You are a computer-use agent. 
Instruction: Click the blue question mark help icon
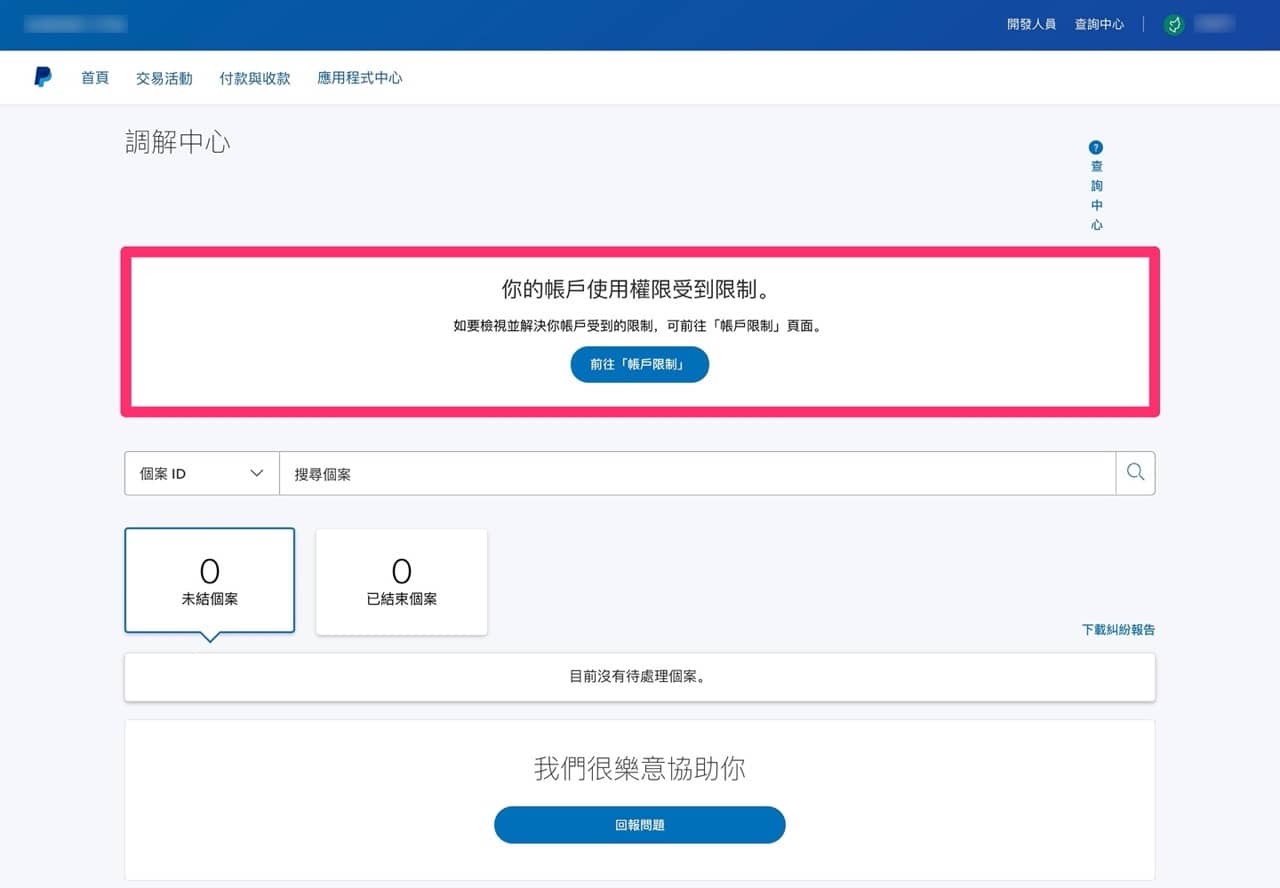[x=1096, y=147]
